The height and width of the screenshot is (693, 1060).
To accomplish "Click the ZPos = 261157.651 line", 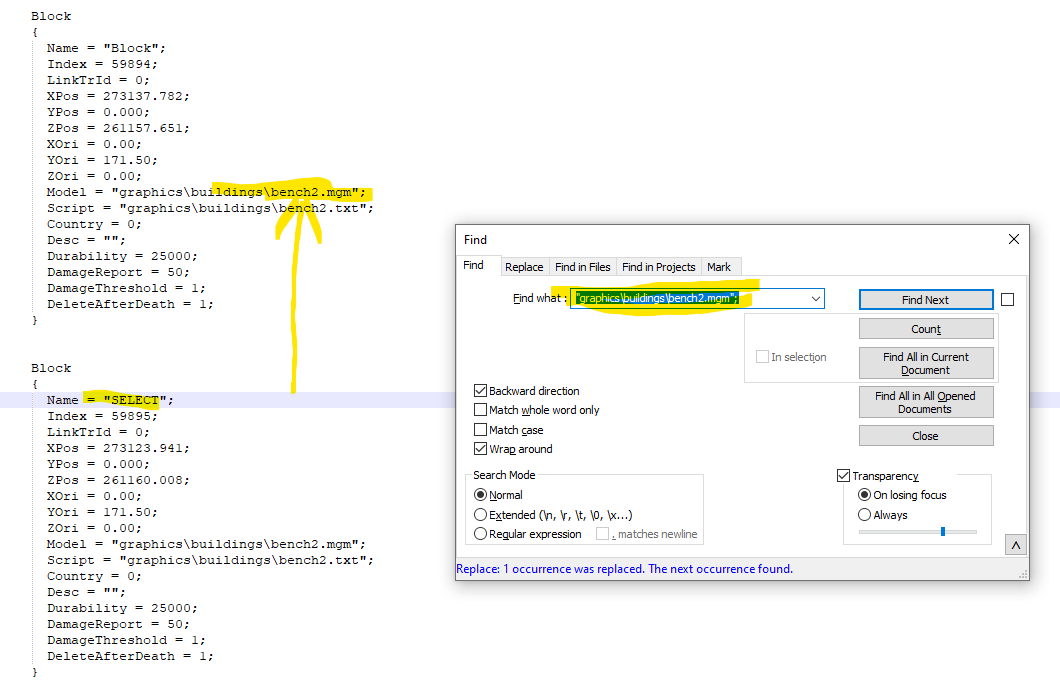I will (118, 128).
